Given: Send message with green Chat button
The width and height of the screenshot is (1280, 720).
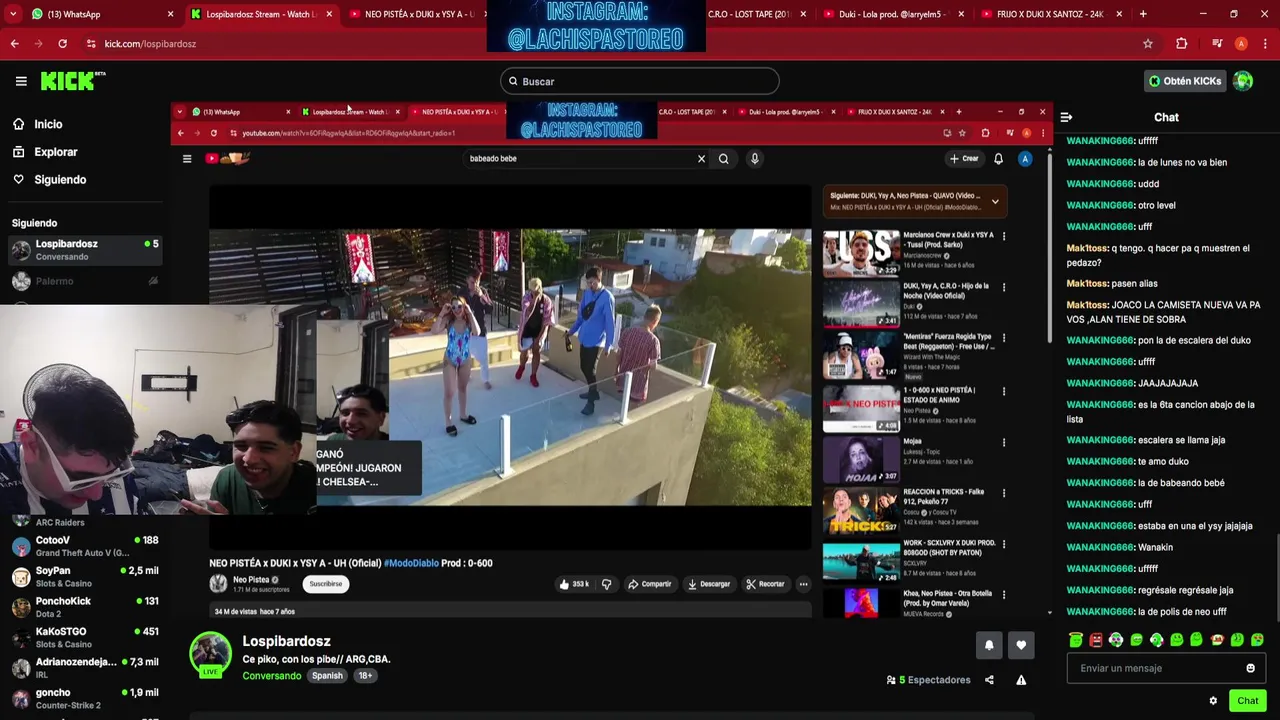Looking at the screenshot, I should [x=1247, y=701].
